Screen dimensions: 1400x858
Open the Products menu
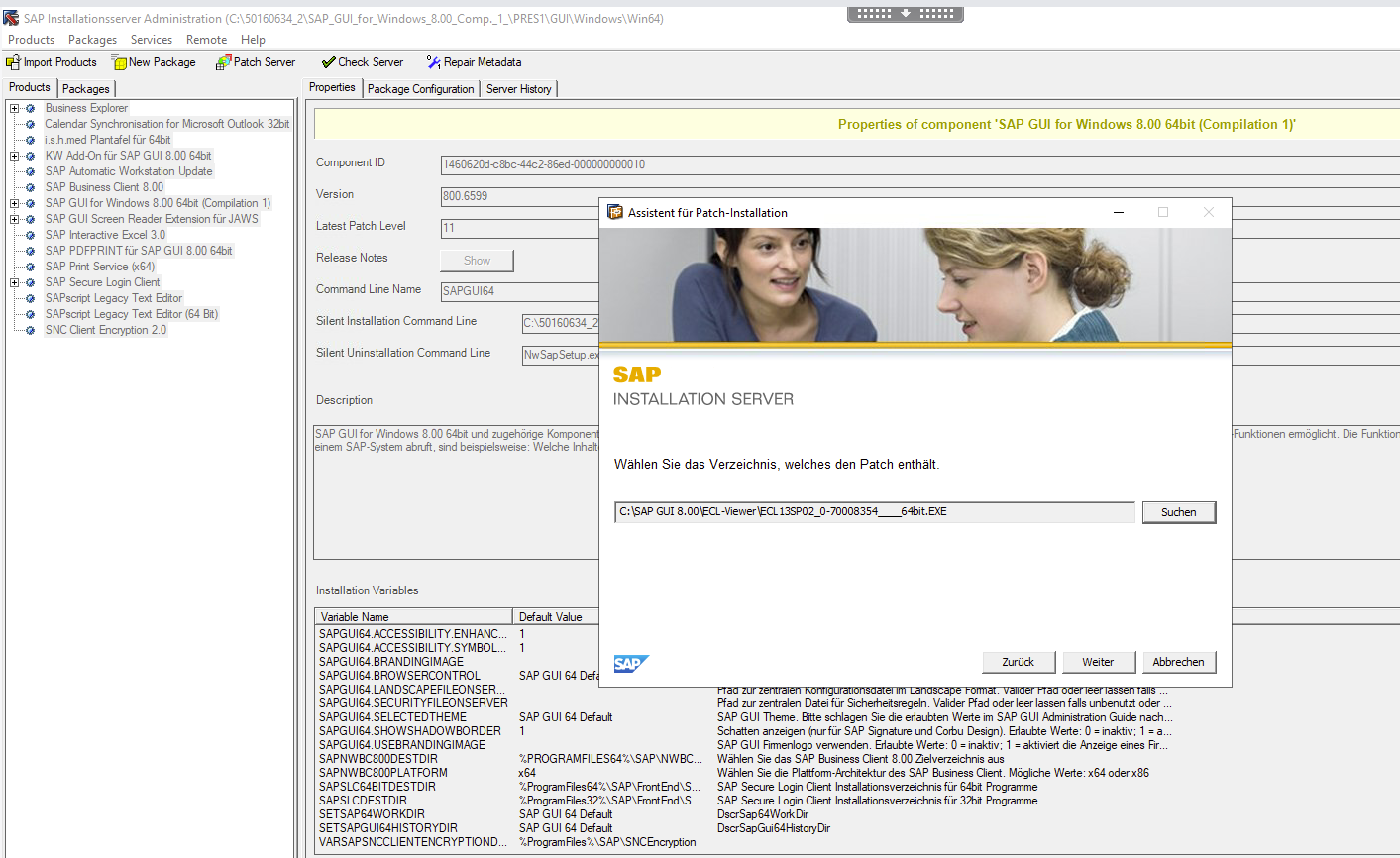tap(31, 40)
